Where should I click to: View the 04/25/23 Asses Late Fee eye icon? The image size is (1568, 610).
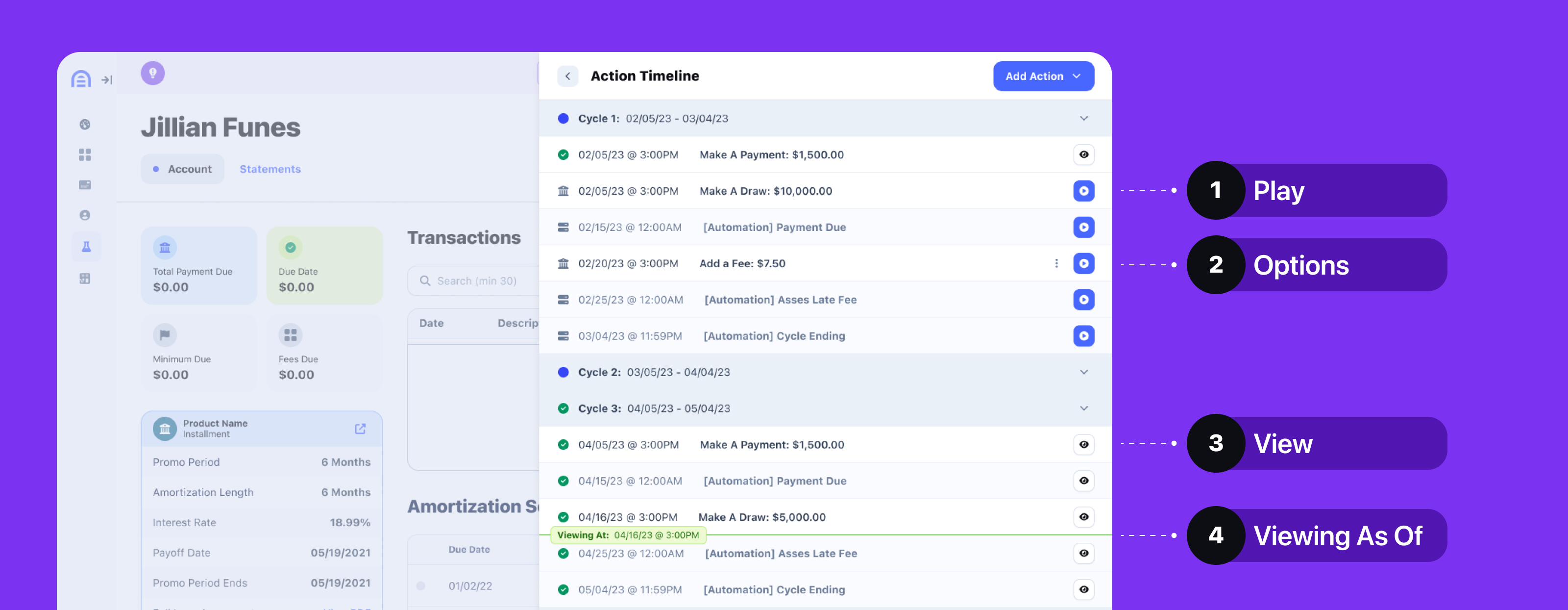click(x=1083, y=553)
